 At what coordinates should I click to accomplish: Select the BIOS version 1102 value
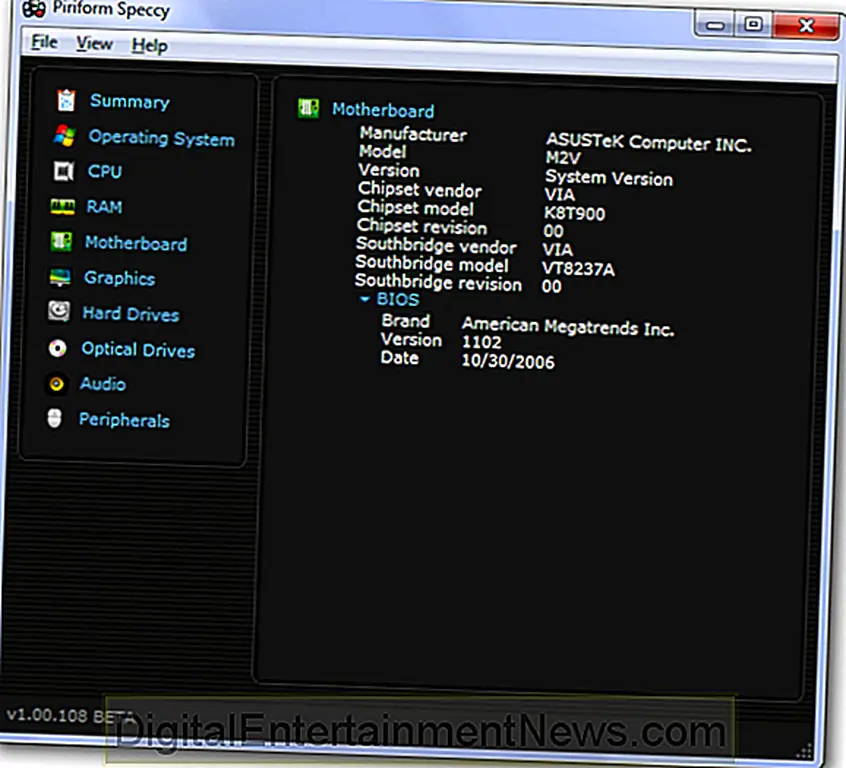(x=481, y=342)
